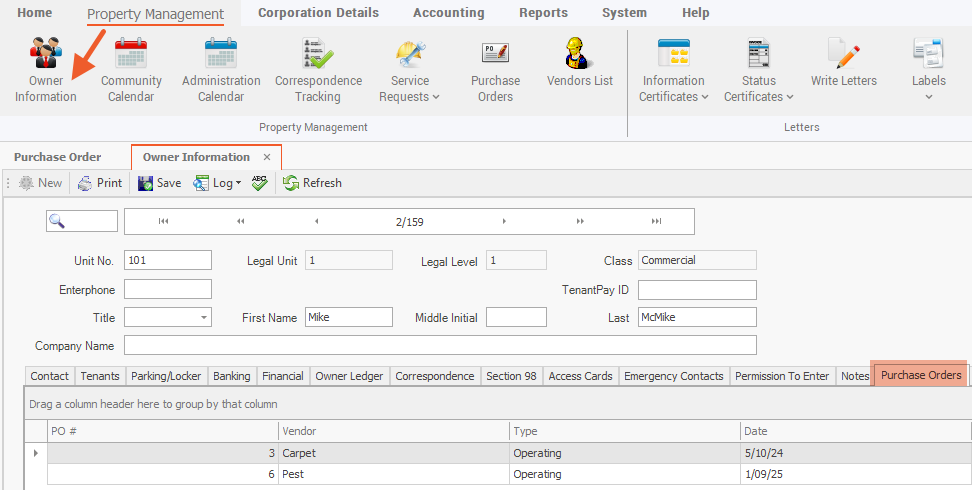The height and width of the screenshot is (490, 972).
Task: Click the Company Name field
Action: pyautogui.click(x=440, y=345)
